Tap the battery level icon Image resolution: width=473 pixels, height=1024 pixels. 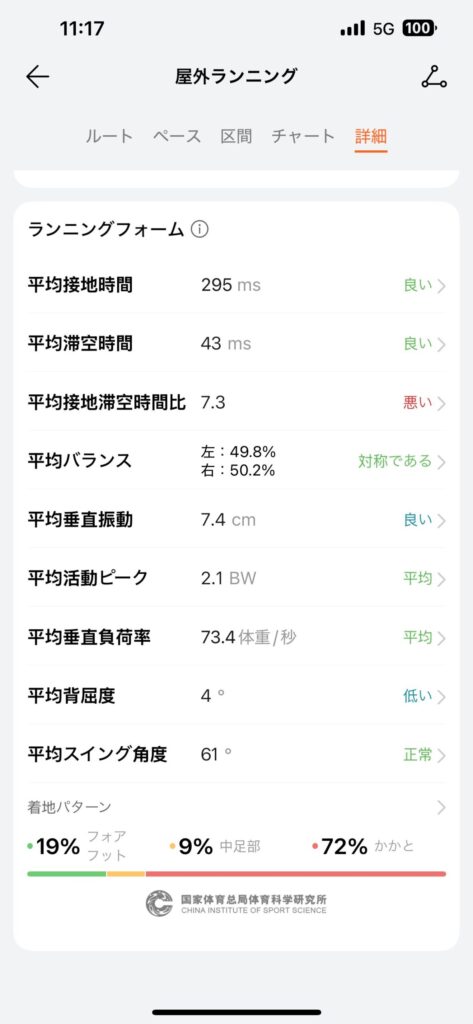(x=419, y=29)
